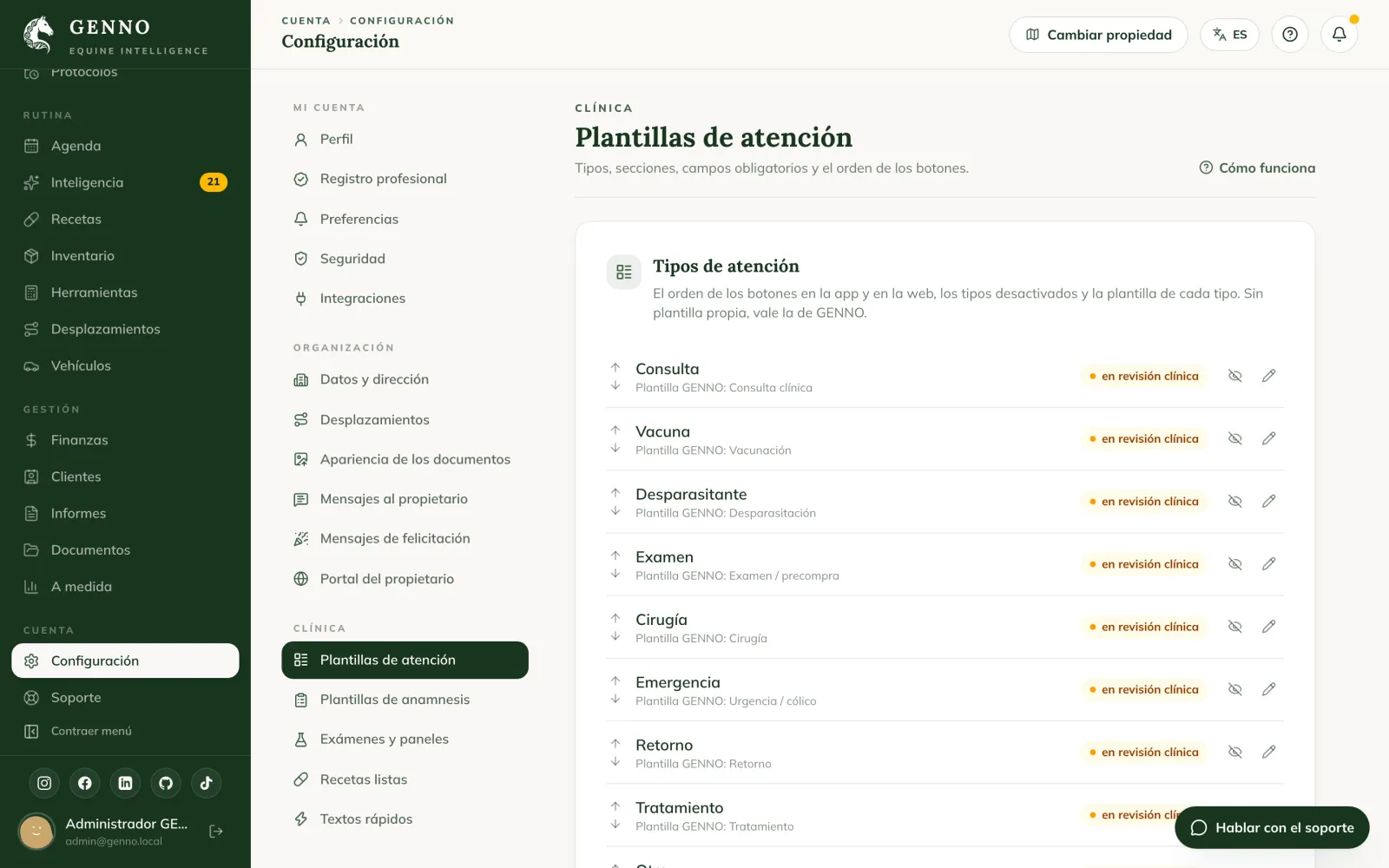The height and width of the screenshot is (868, 1389).
Task: Open Inteligencia in the sidebar
Action: [x=125, y=182]
